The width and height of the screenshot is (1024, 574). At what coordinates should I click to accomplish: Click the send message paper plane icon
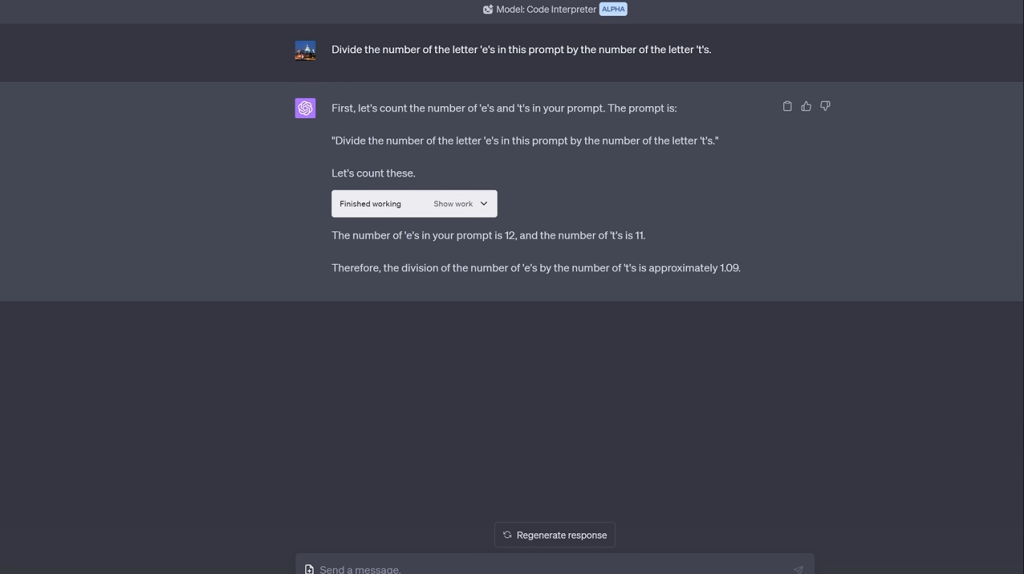798,569
